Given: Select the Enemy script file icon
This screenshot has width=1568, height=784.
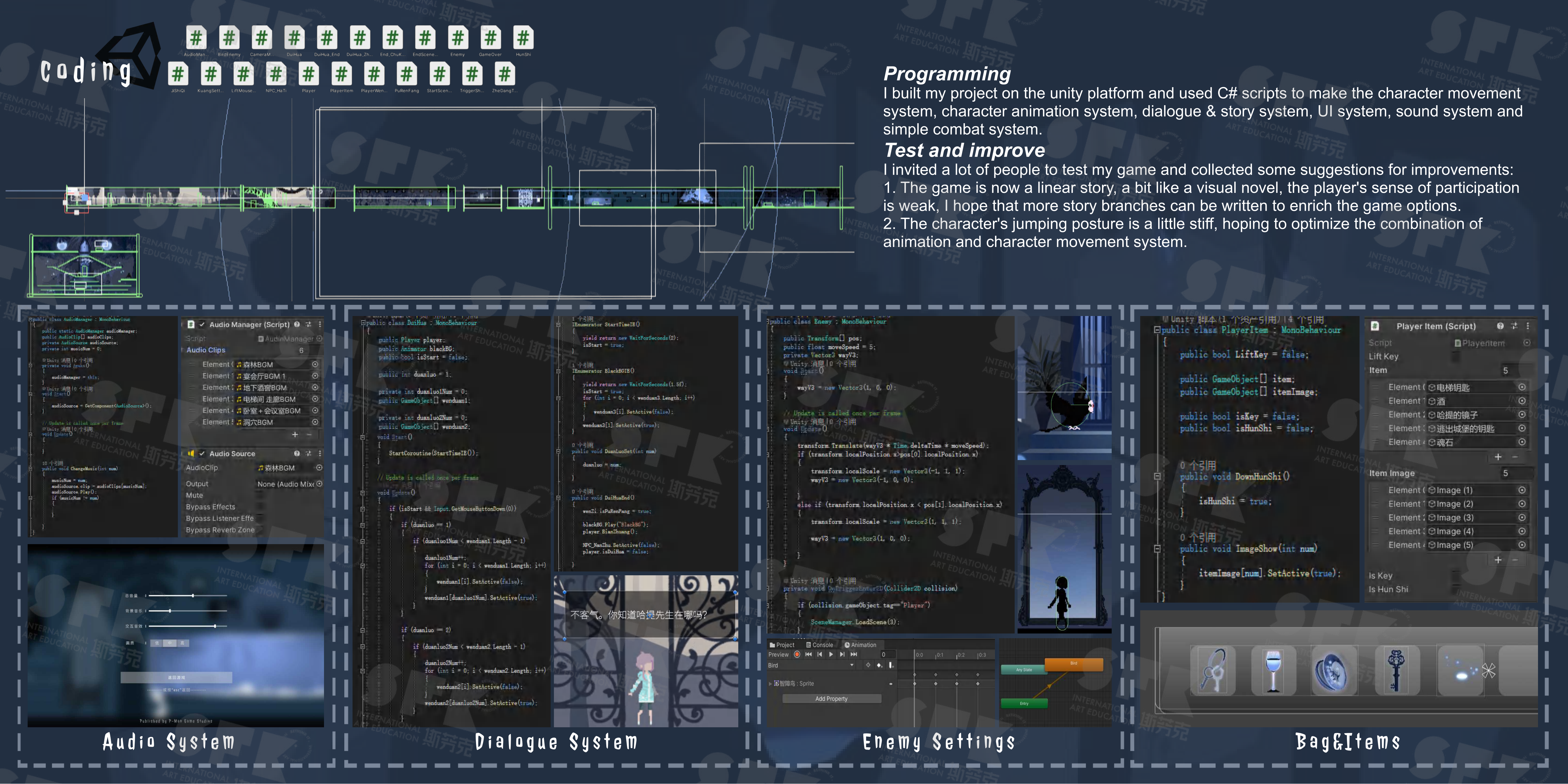Looking at the screenshot, I should pyautogui.click(x=458, y=38).
